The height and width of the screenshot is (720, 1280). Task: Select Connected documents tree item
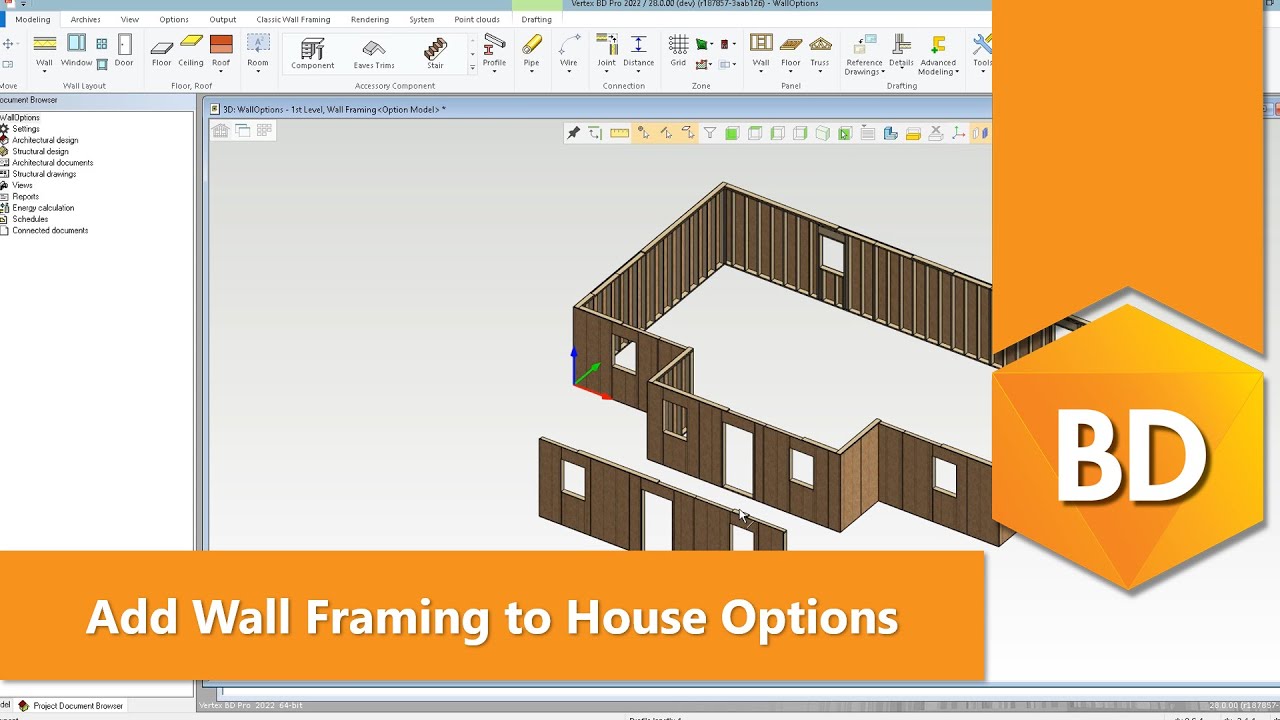tap(50, 230)
